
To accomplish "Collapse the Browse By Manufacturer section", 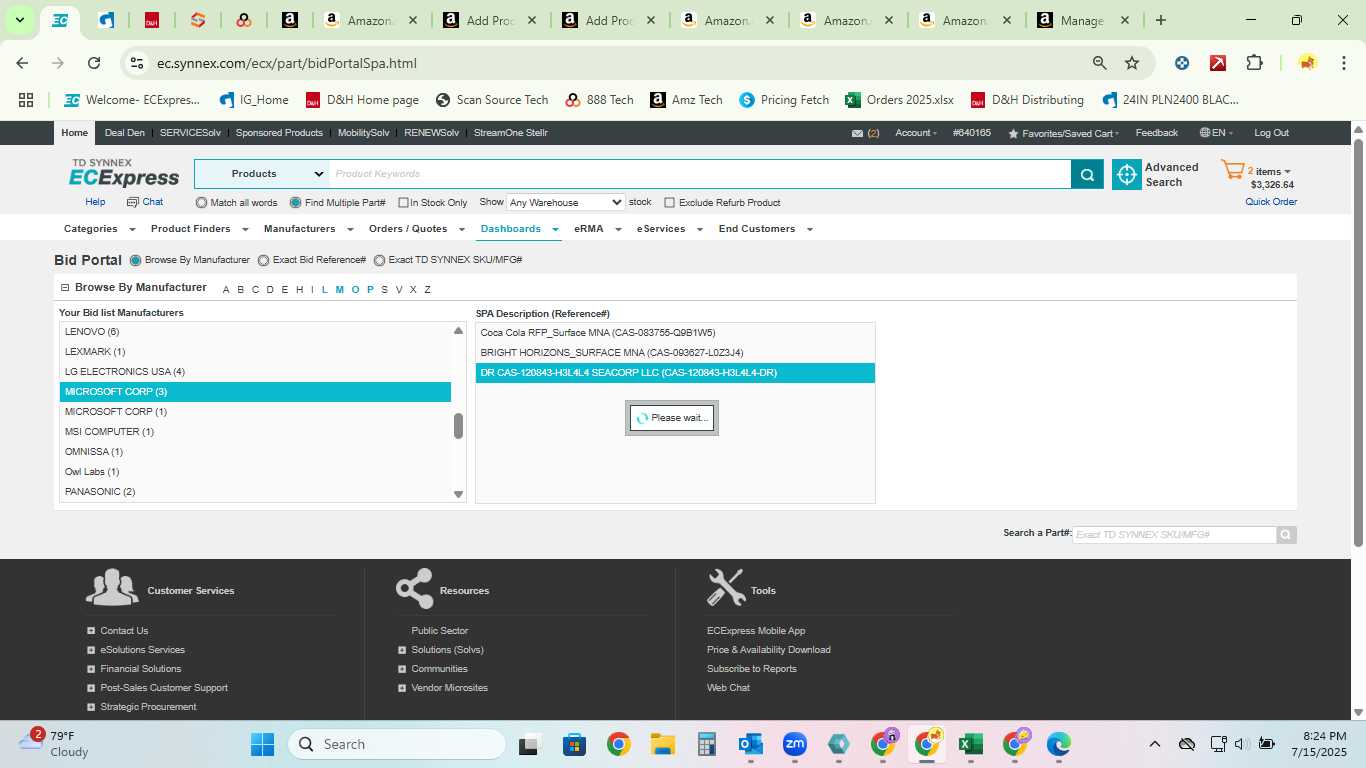I will click(x=65, y=288).
